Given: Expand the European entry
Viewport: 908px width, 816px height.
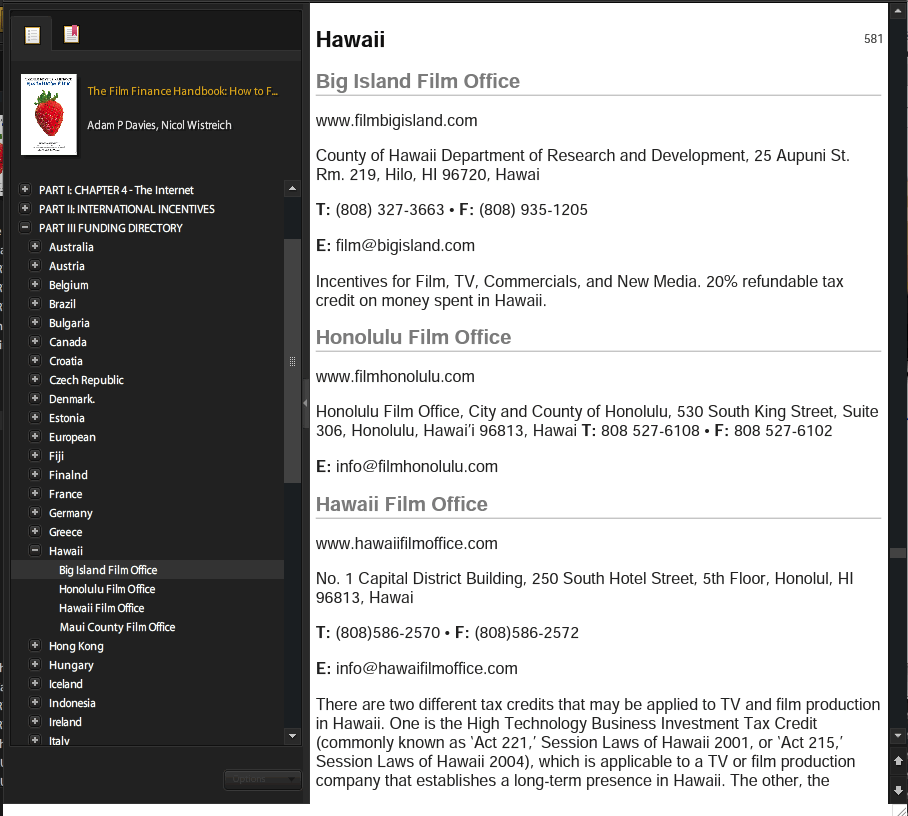Looking at the screenshot, I should (35, 437).
